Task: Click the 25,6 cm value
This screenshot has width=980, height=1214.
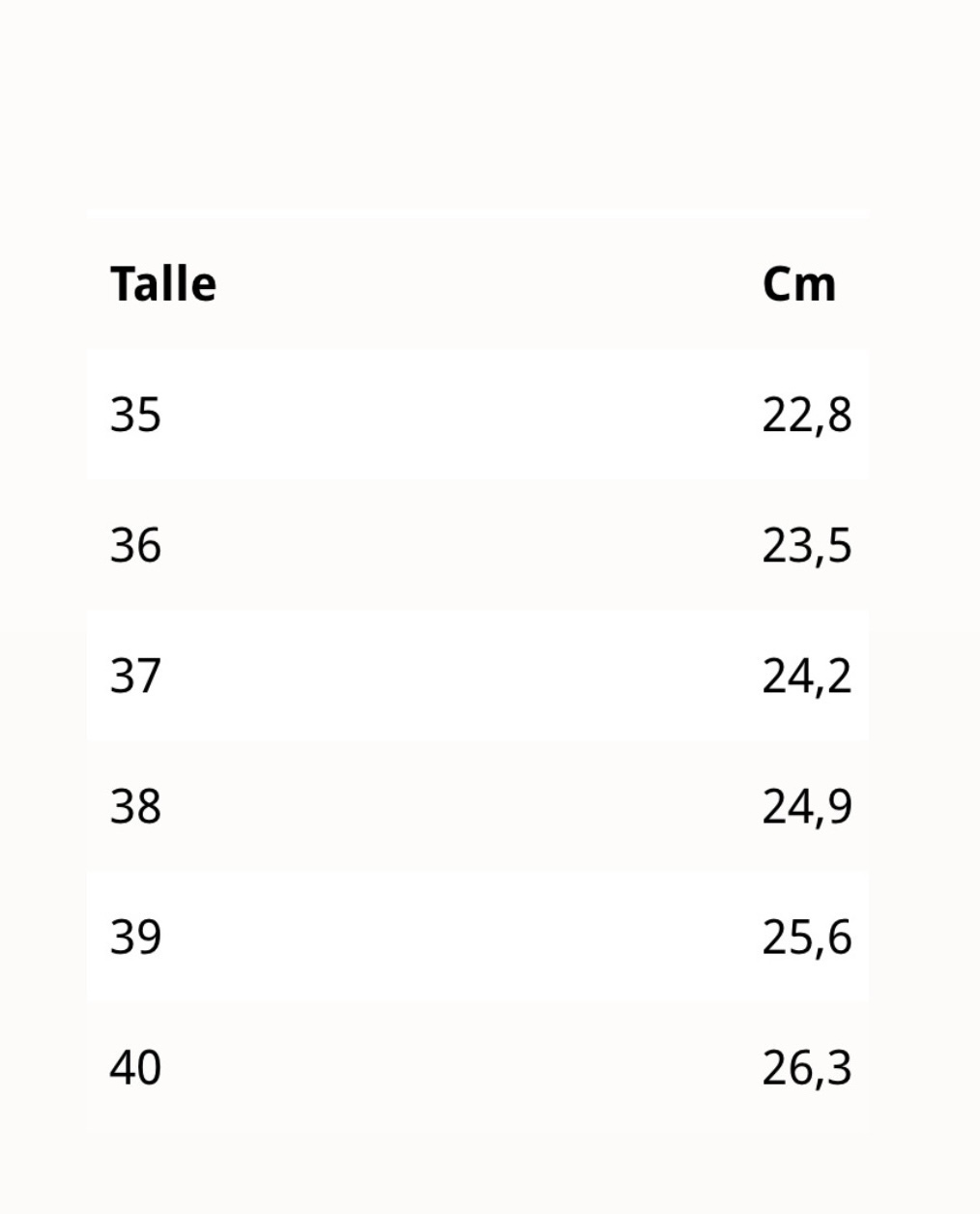Action: (807, 938)
